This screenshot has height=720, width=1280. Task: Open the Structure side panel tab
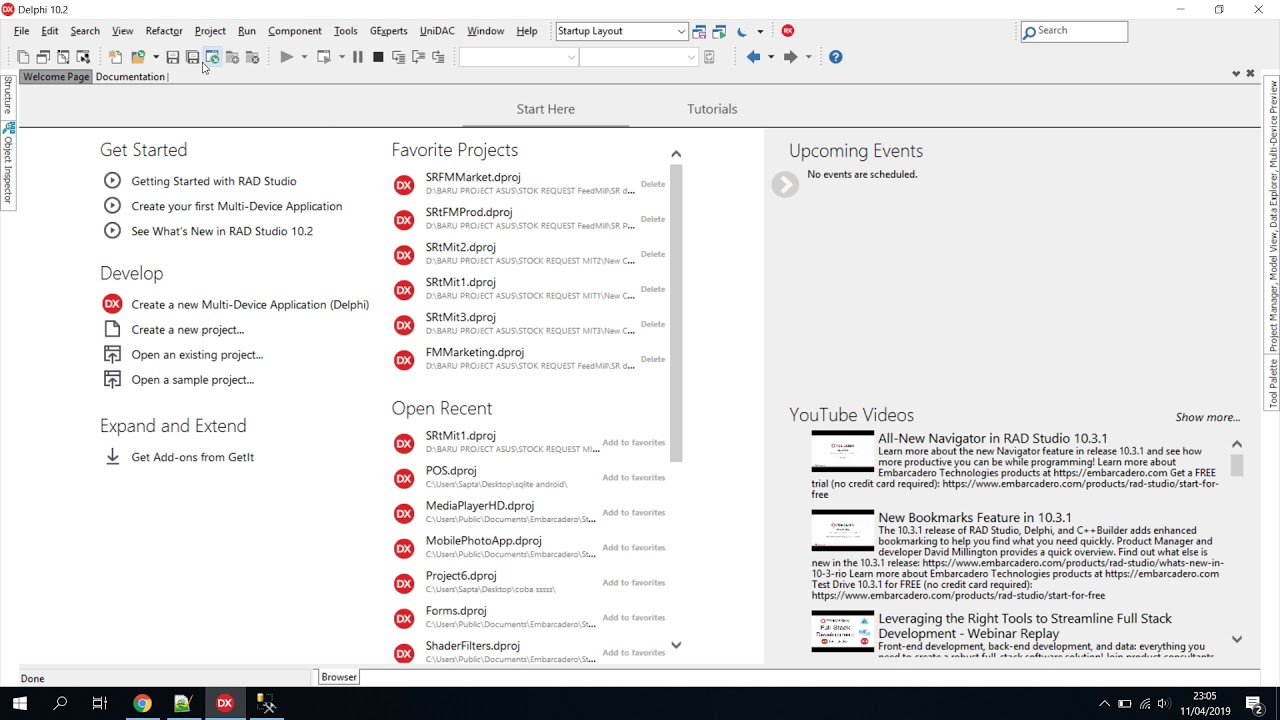[7, 95]
